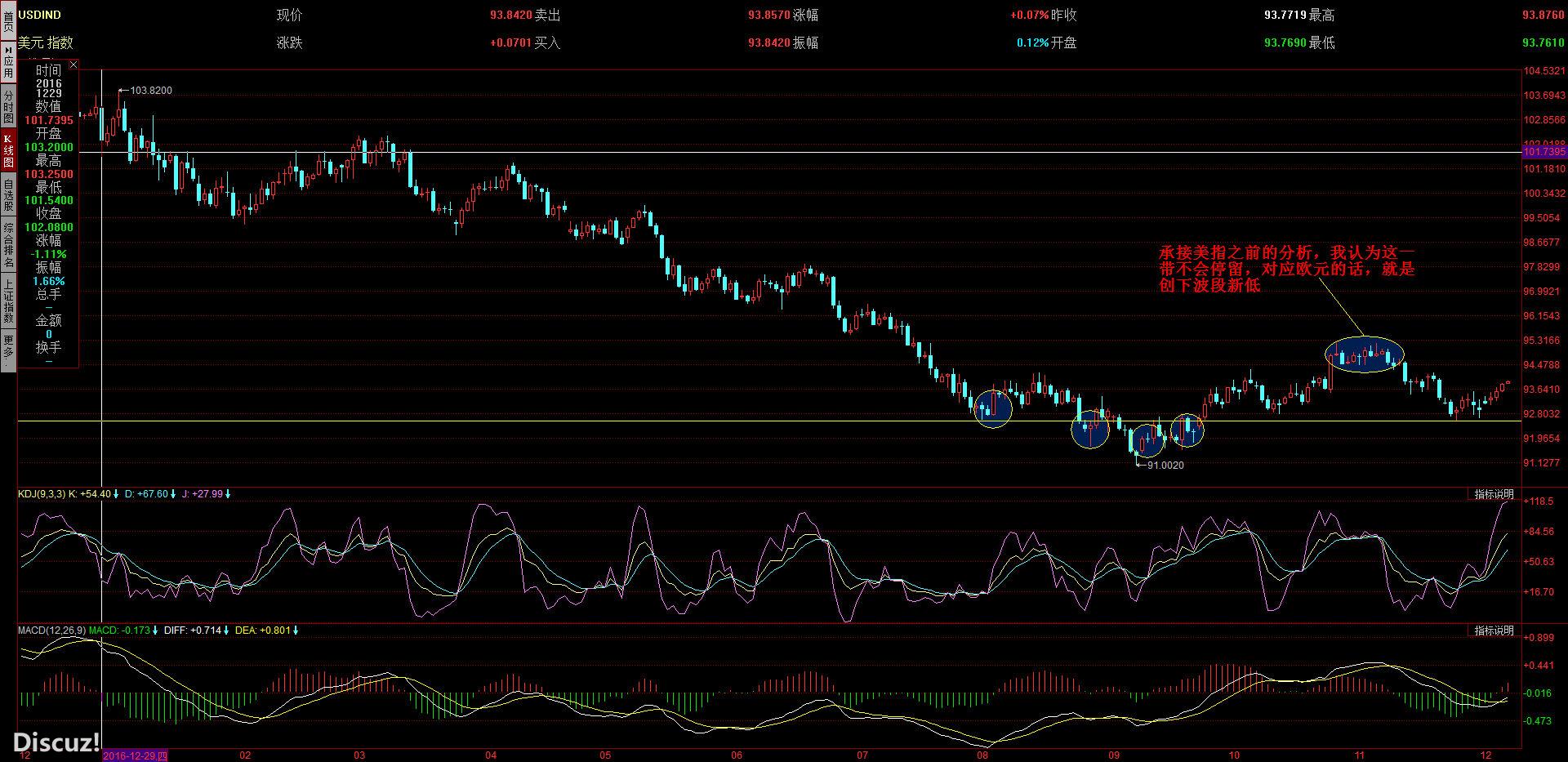Viewport: 1568px width, 762px height.
Task: Click the 昨收 value 93.7719
Action: [1285, 15]
